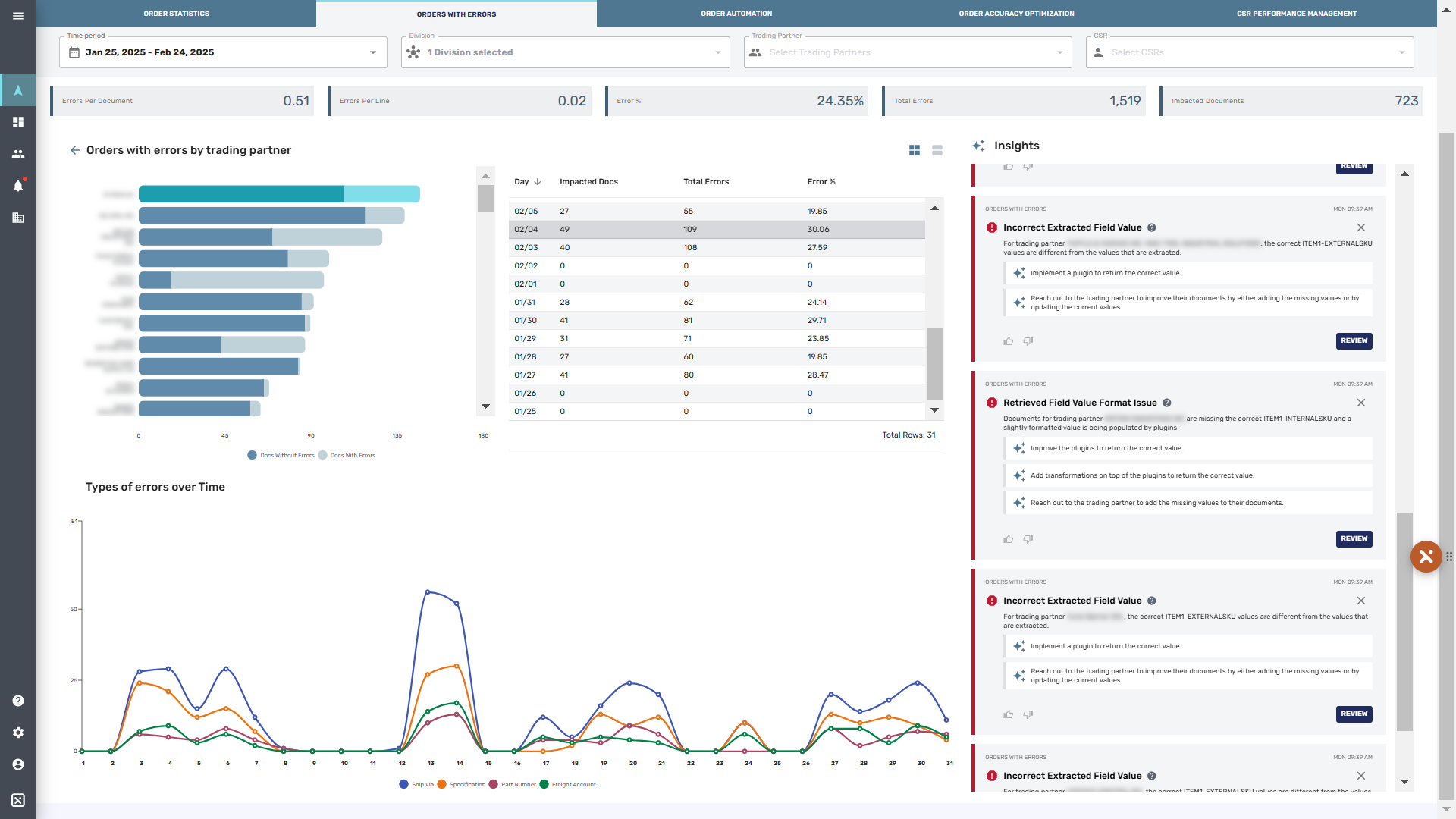Viewport: 1456px width, 819px height.
Task: Go back from Orders with errors by trading partner
Action: tap(75, 150)
